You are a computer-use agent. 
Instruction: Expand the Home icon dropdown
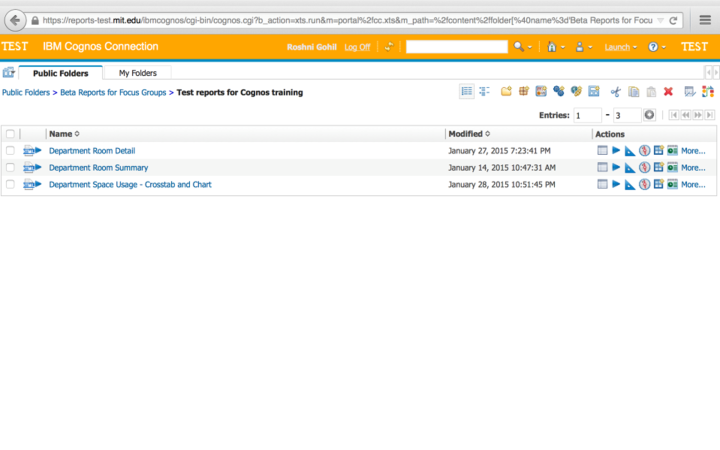pyautogui.click(x=554, y=47)
